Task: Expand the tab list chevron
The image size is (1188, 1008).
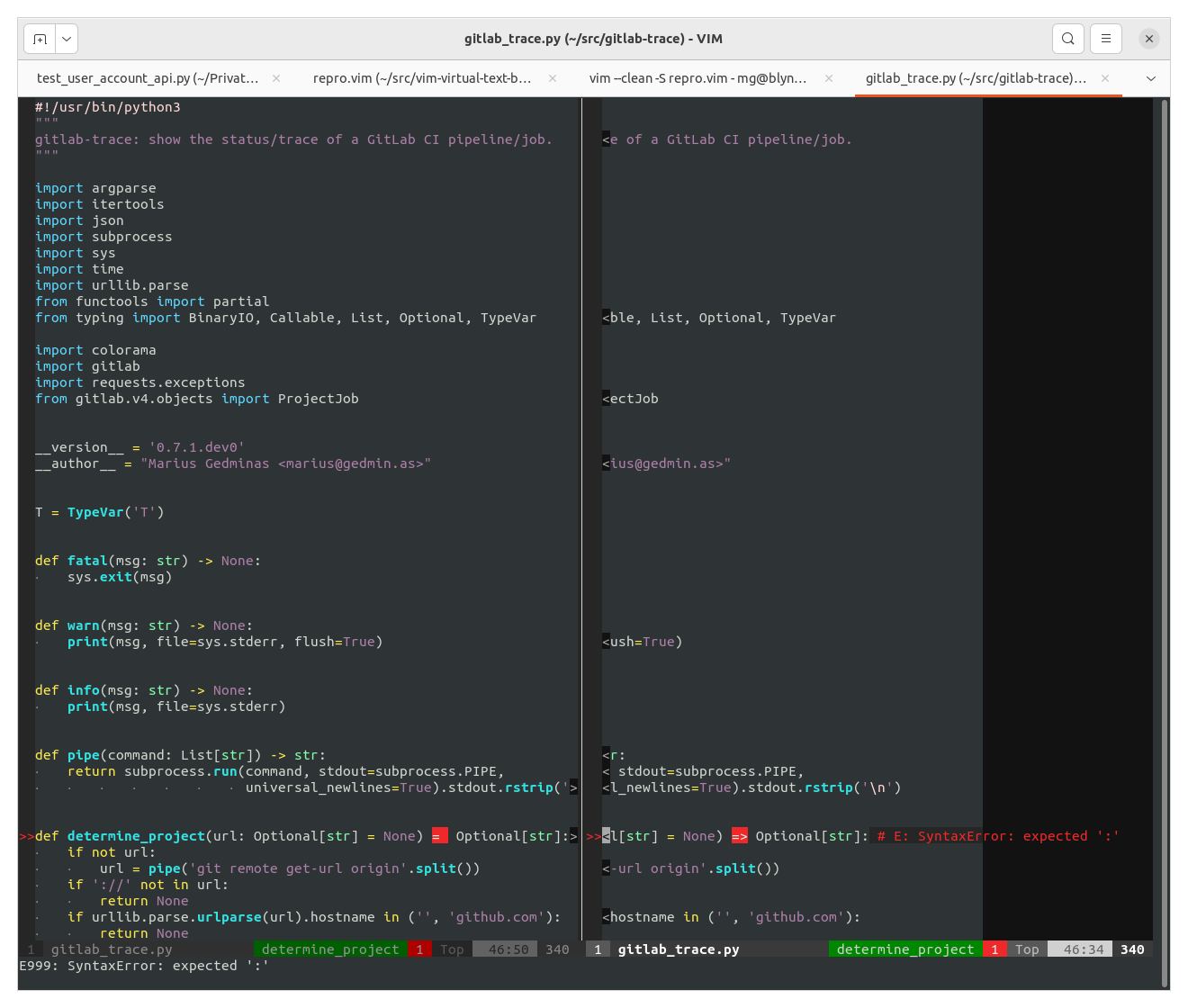Action: pyautogui.click(x=1150, y=78)
